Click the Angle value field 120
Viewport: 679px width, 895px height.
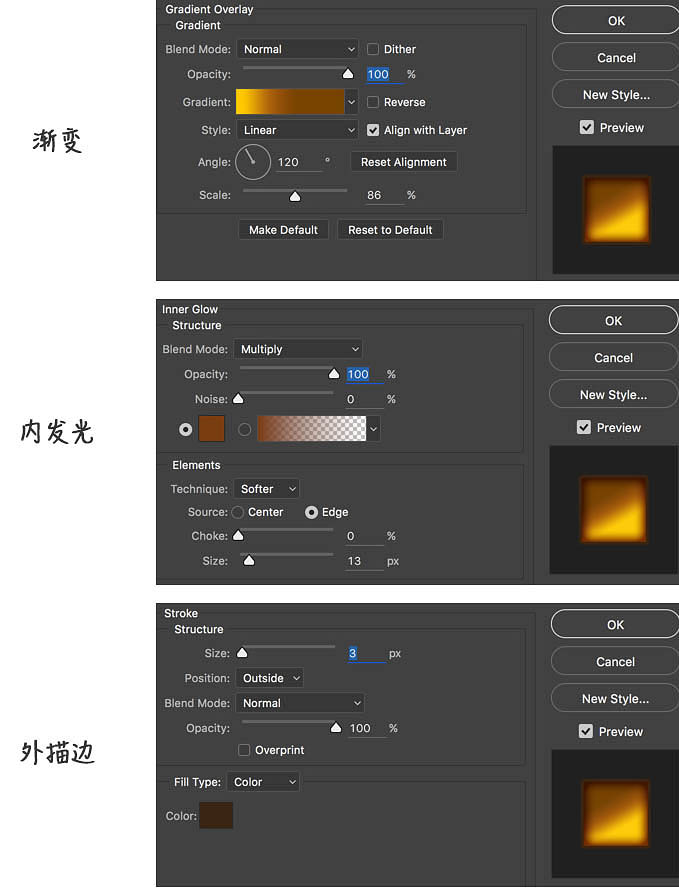[299, 162]
